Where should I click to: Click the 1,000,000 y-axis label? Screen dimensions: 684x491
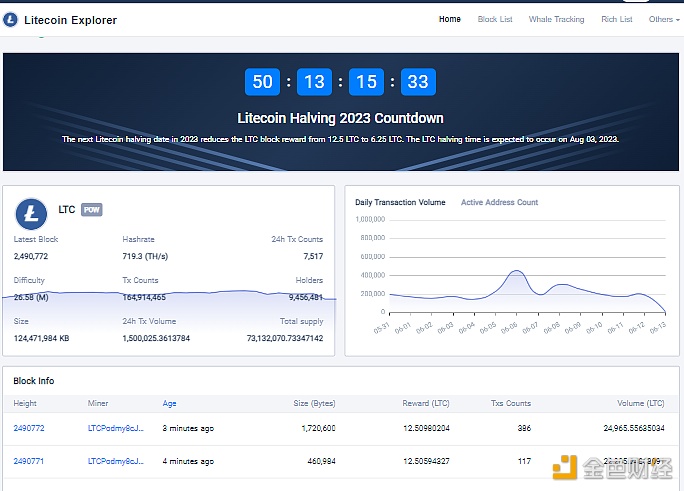click(370, 219)
